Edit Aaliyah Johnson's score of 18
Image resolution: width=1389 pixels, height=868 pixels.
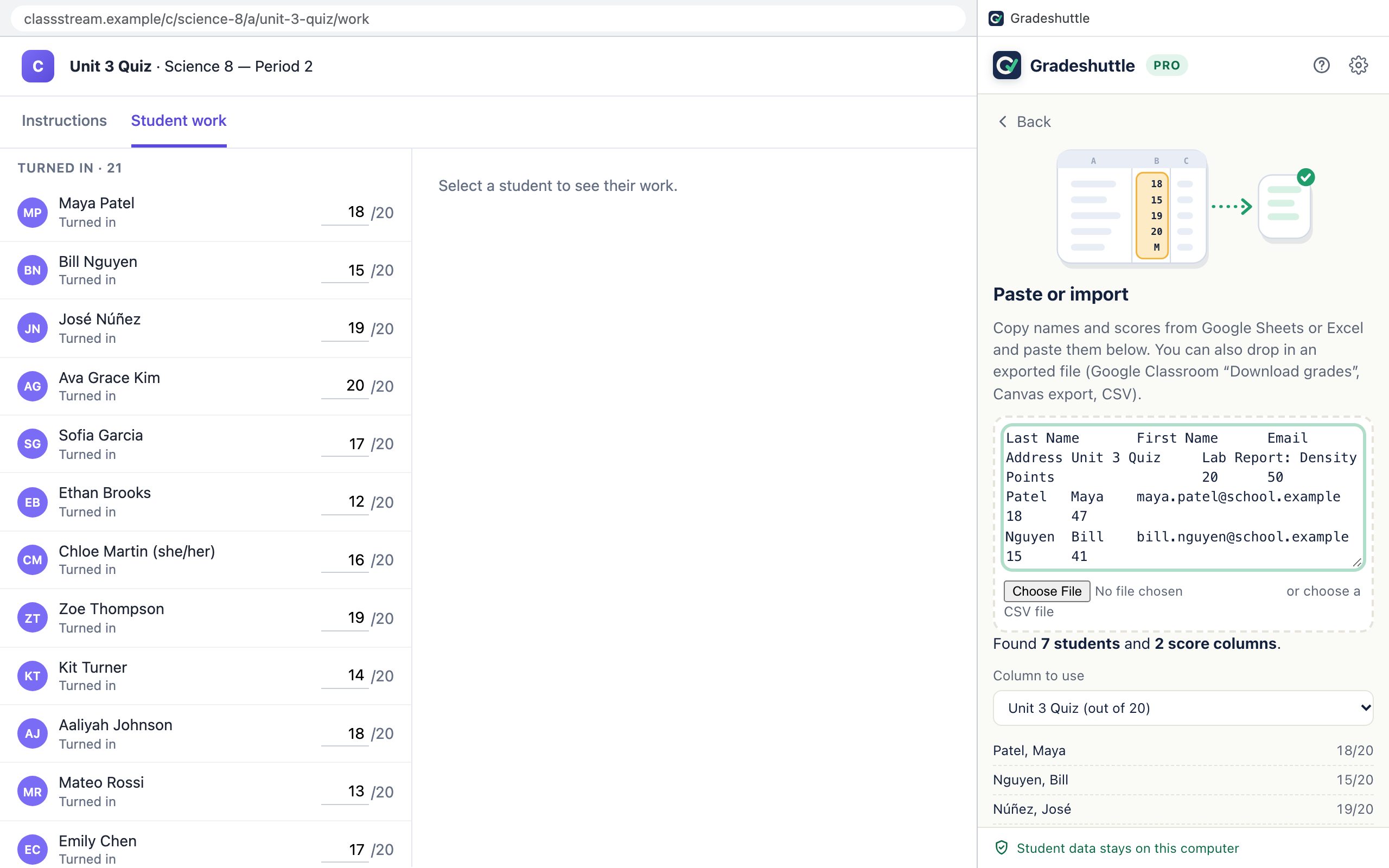(x=345, y=733)
